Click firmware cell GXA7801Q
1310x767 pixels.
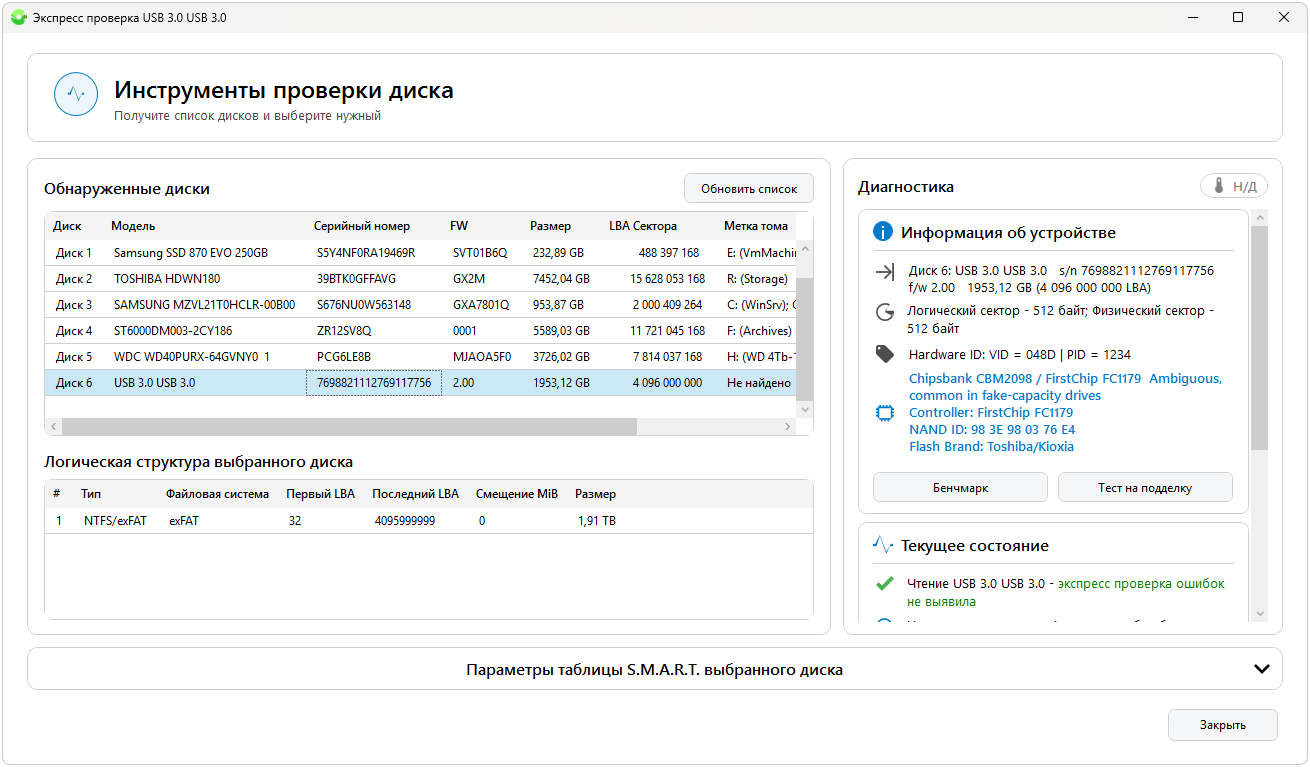[480, 305]
